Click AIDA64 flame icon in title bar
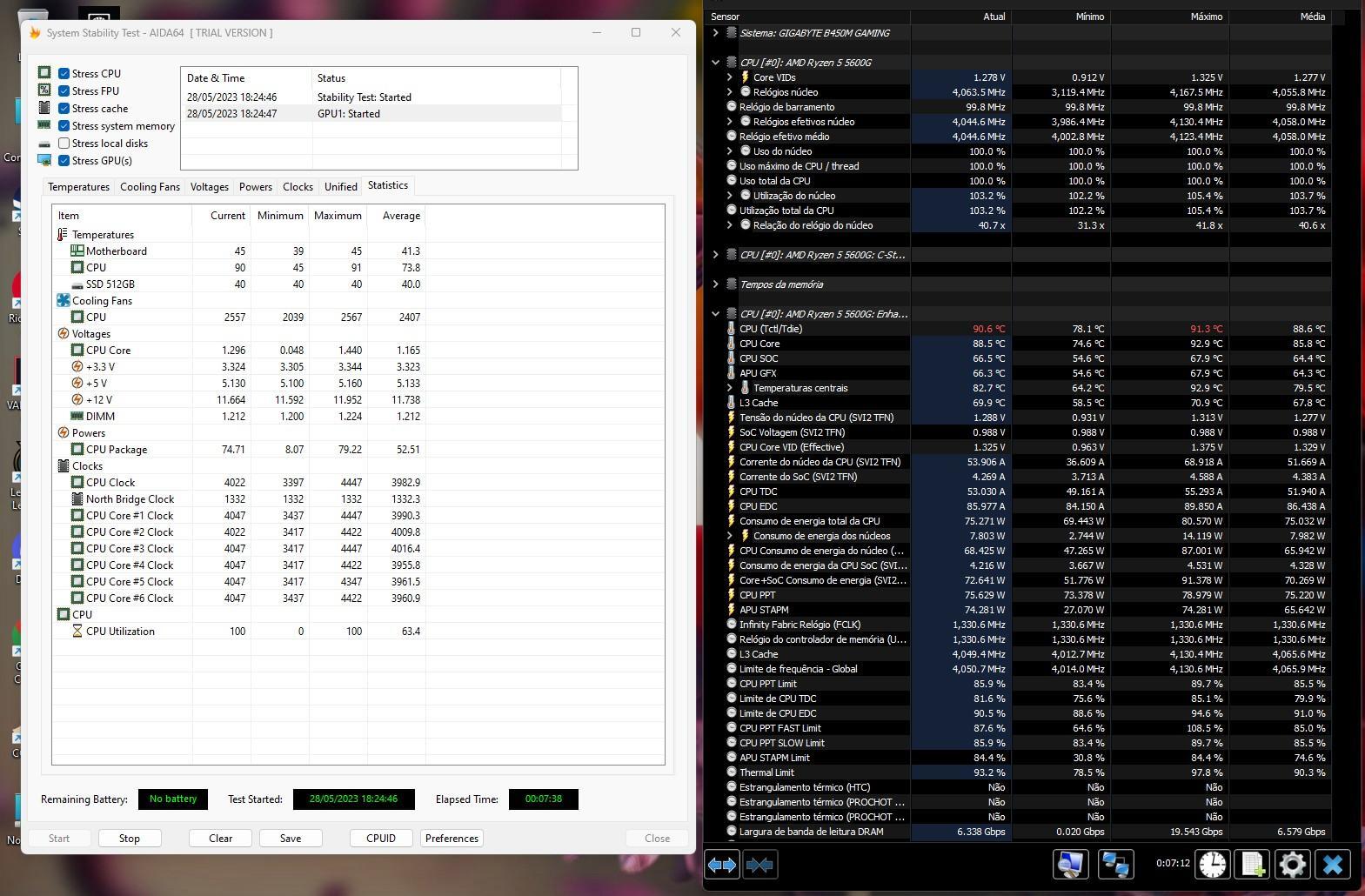Image resolution: width=1365 pixels, height=896 pixels. pyautogui.click(x=35, y=32)
